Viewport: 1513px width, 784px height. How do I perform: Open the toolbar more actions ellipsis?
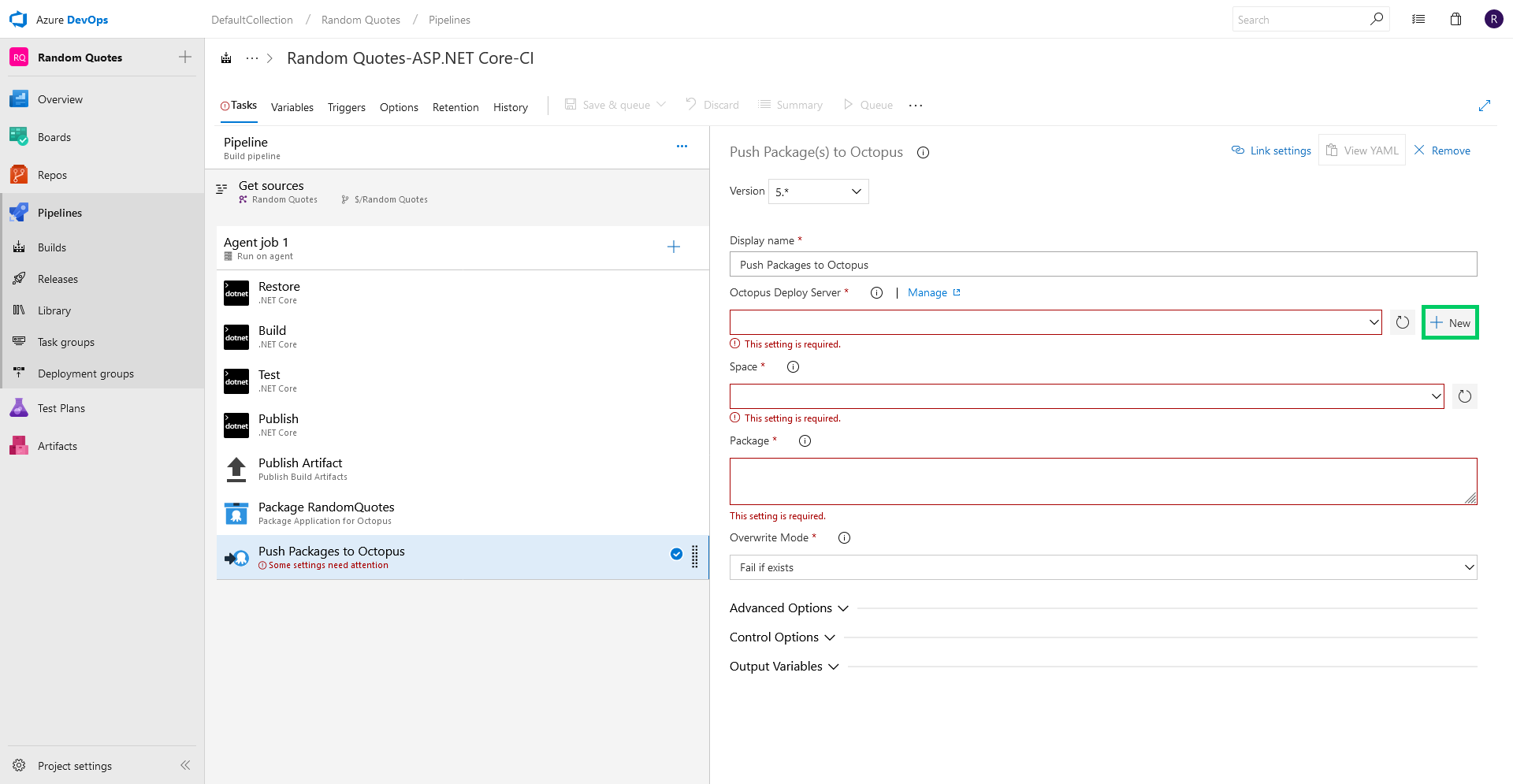pos(916,105)
